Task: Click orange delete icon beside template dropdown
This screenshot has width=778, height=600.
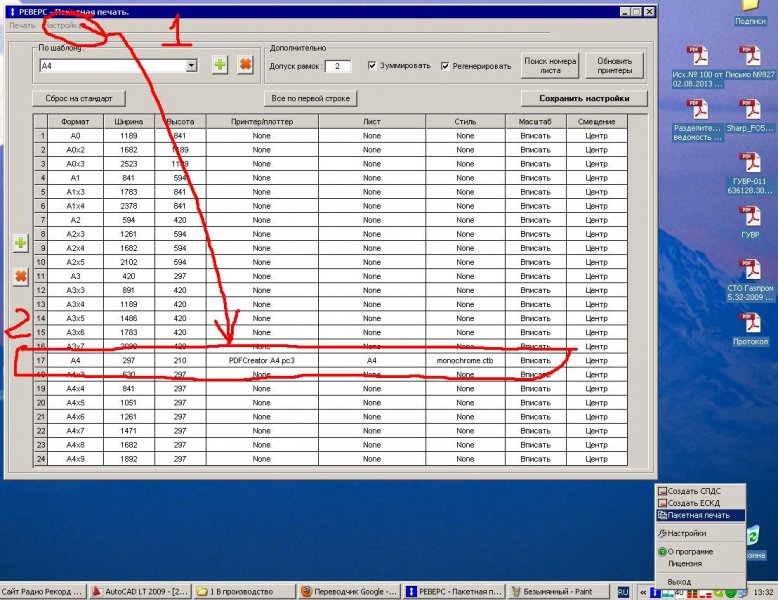Action: (x=245, y=65)
